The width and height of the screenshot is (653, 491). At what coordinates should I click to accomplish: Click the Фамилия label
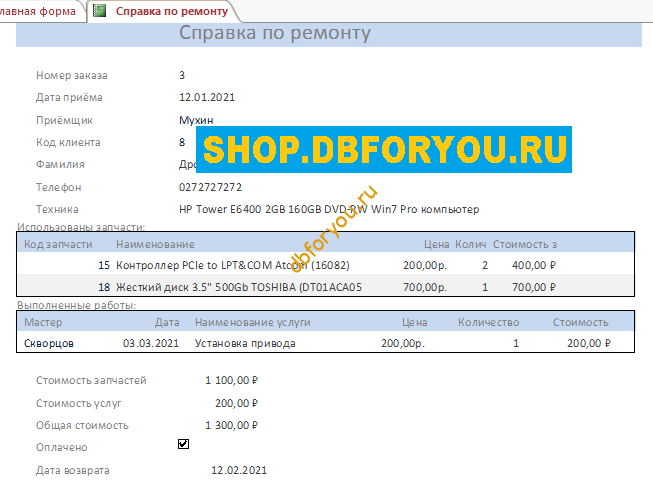(60, 164)
